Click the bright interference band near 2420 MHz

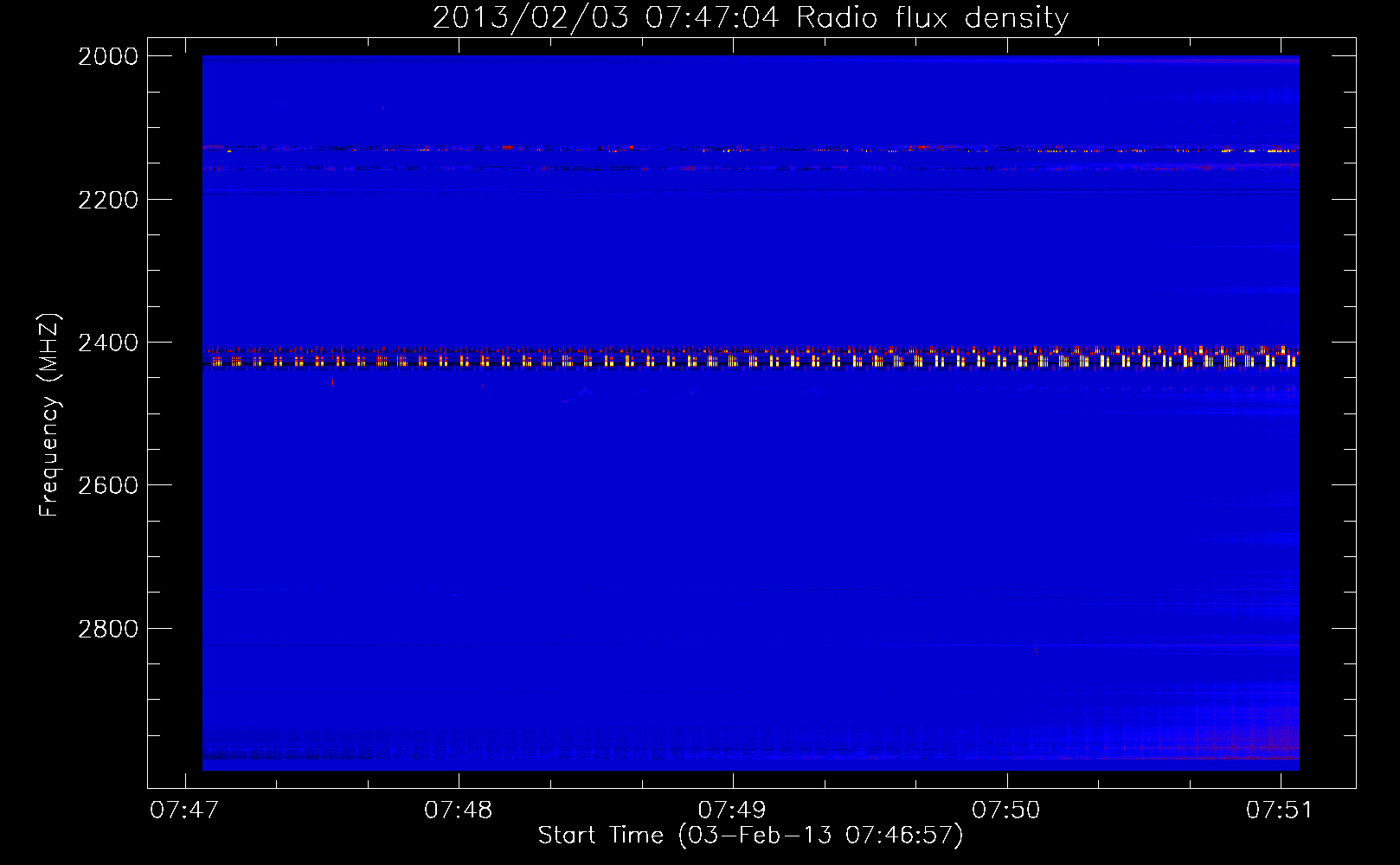[750, 358]
